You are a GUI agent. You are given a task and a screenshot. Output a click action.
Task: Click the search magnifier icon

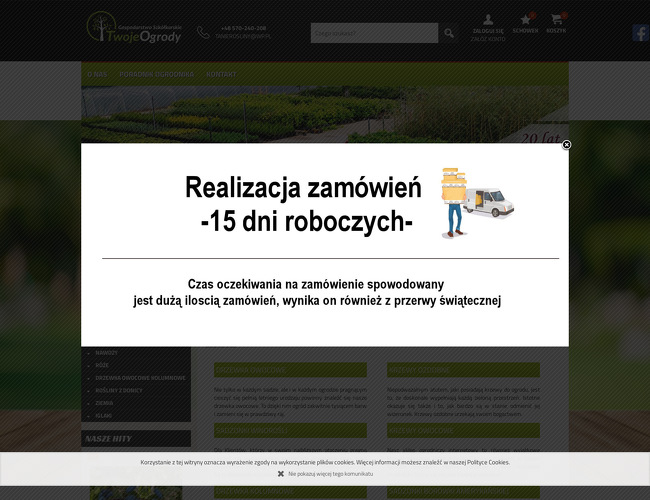coord(449,33)
